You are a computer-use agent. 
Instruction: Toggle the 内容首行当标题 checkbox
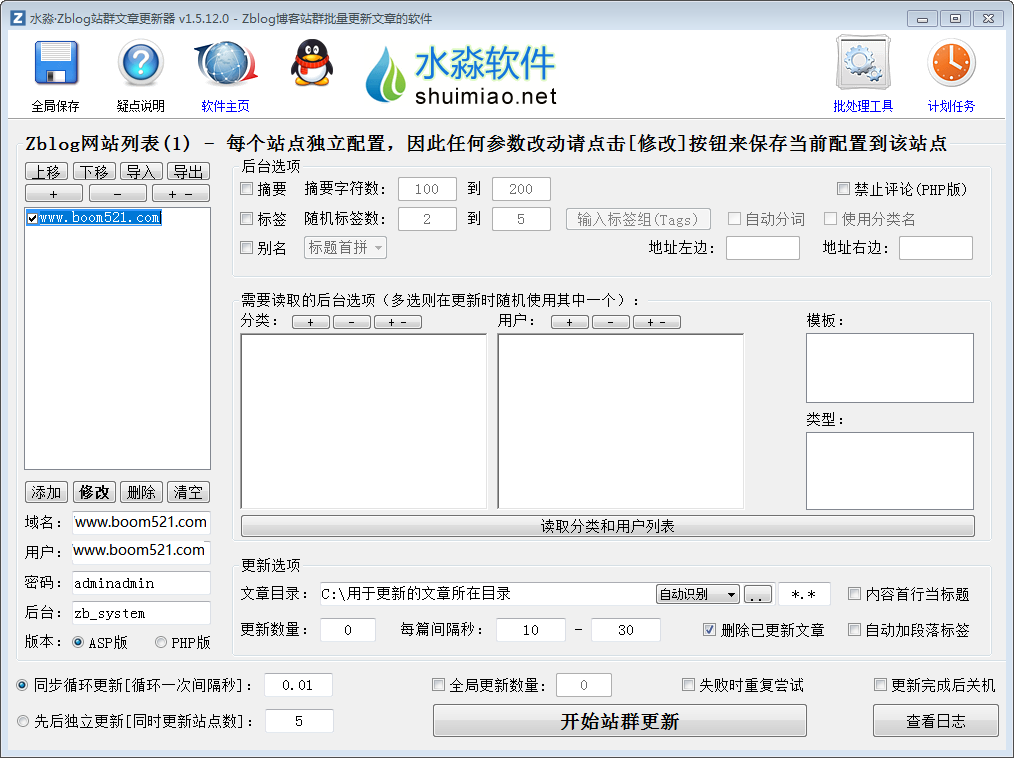(x=854, y=594)
